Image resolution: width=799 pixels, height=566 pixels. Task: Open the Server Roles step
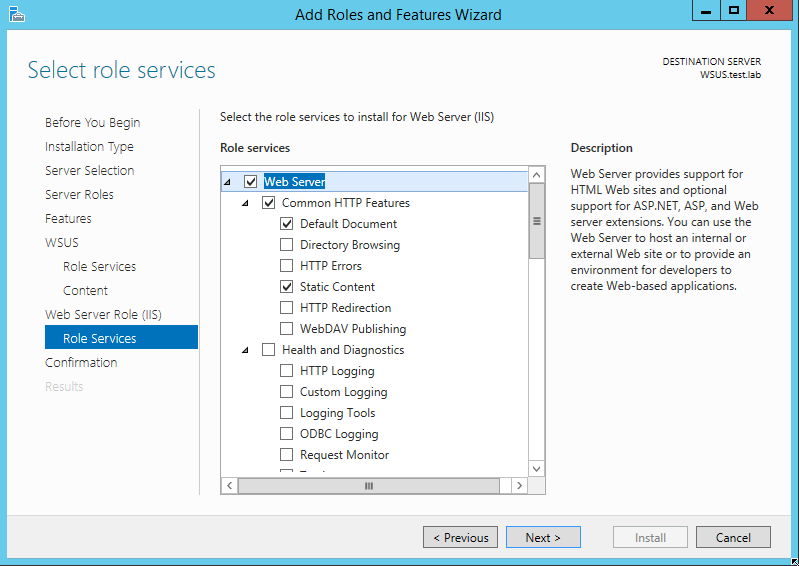point(79,195)
